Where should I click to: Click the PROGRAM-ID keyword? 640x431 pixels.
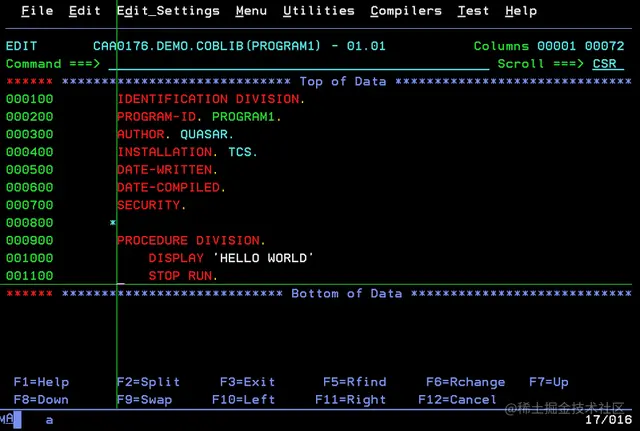[156, 117]
